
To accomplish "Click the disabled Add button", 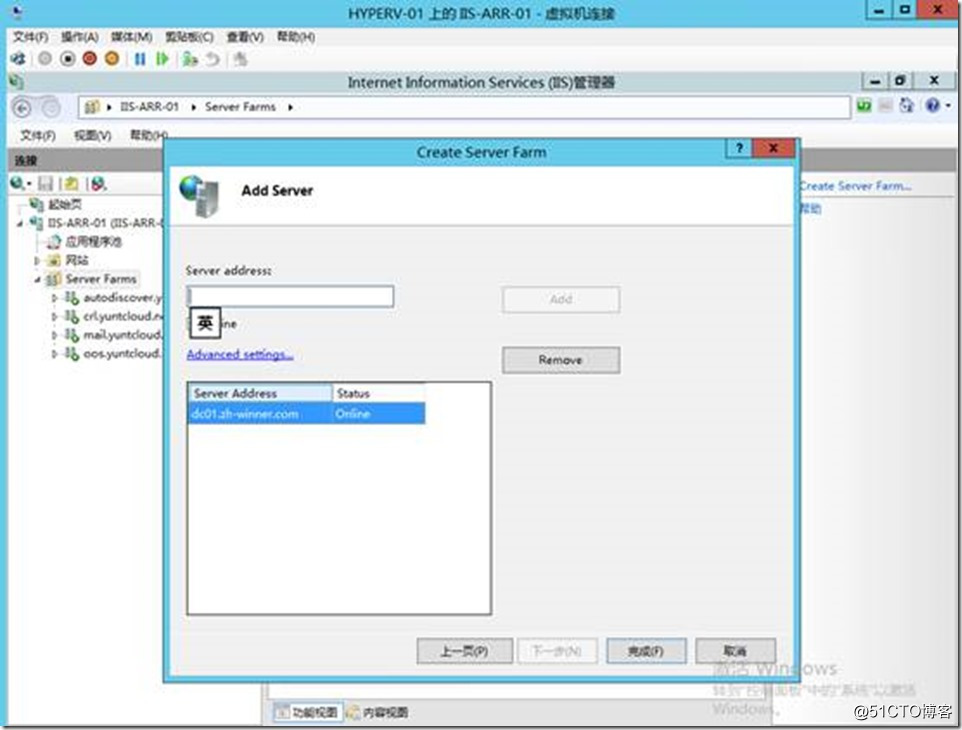I will [561, 299].
